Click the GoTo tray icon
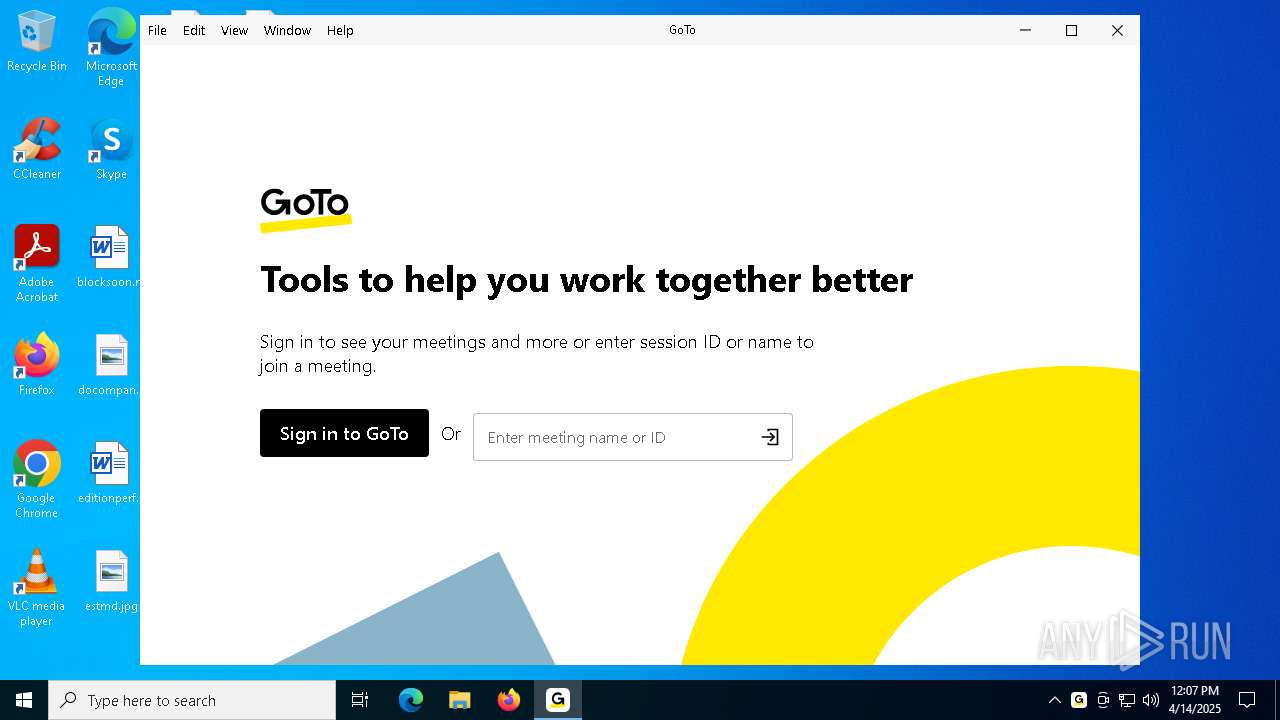The height and width of the screenshot is (720, 1280). (1078, 700)
